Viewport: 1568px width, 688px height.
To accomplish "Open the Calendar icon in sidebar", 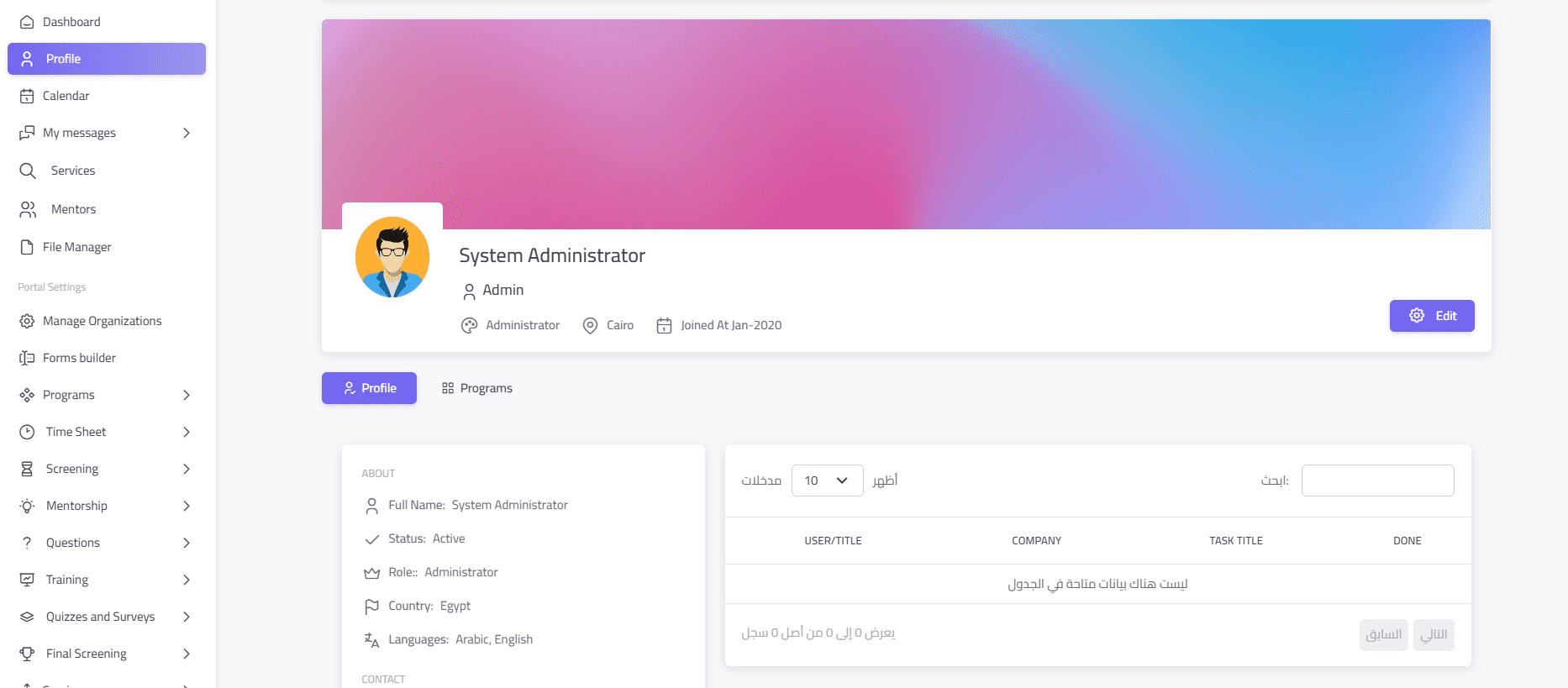I will coord(27,96).
